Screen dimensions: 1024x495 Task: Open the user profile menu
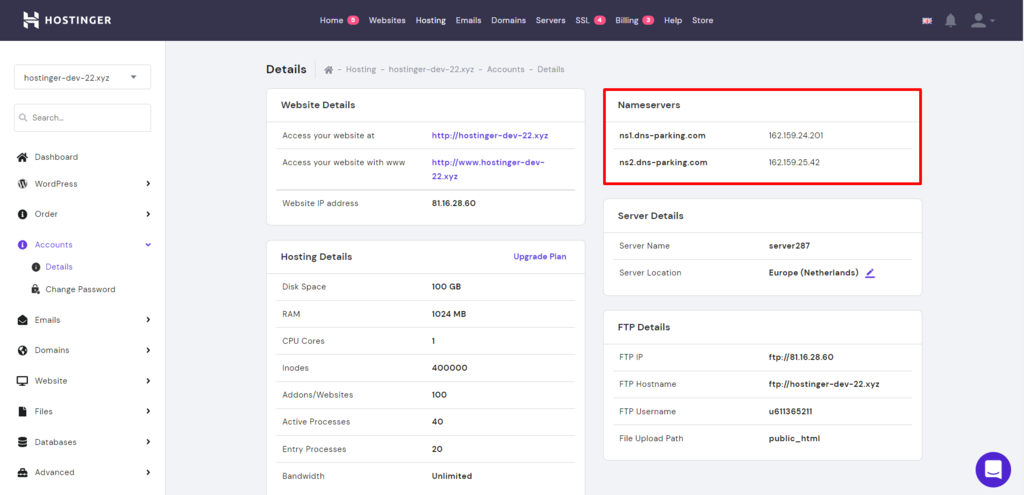982,20
